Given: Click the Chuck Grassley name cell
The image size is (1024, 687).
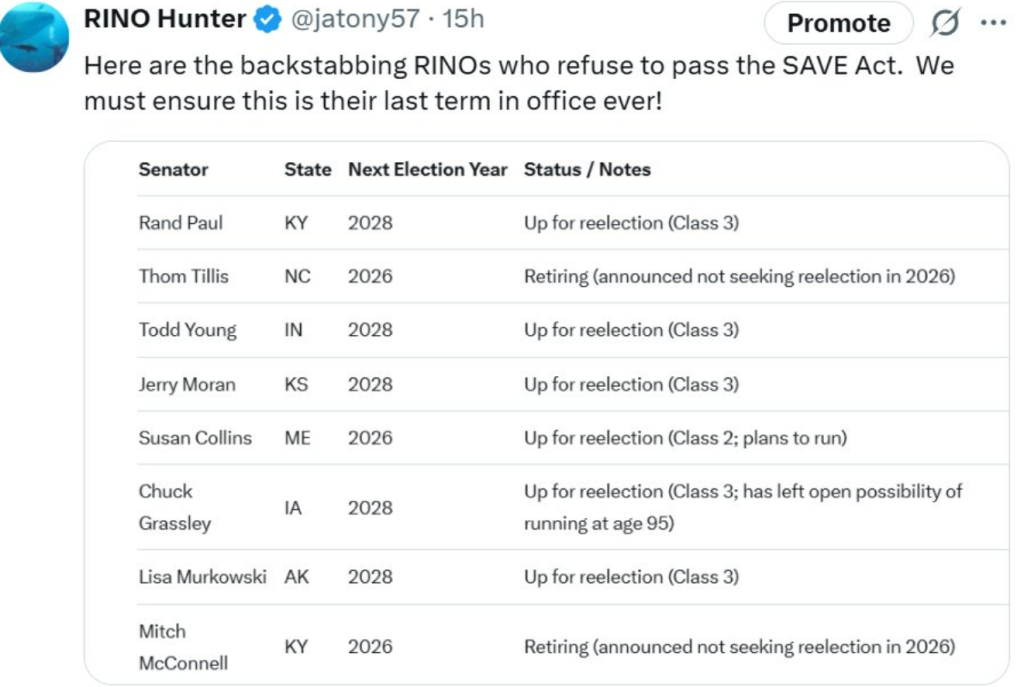Looking at the screenshot, I should point(174,507).
